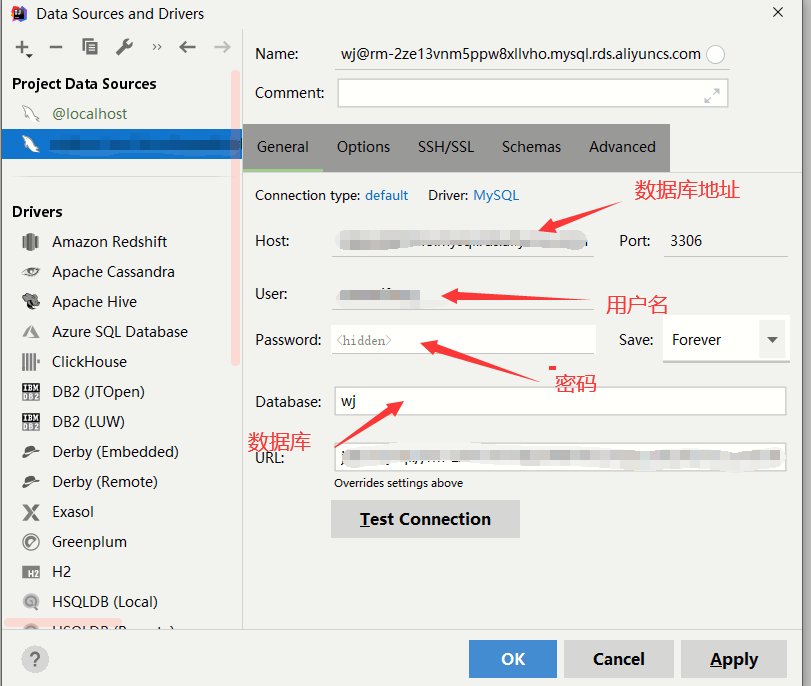
Task: Open the Save password Forever dropdown
Action: point(726,340)
